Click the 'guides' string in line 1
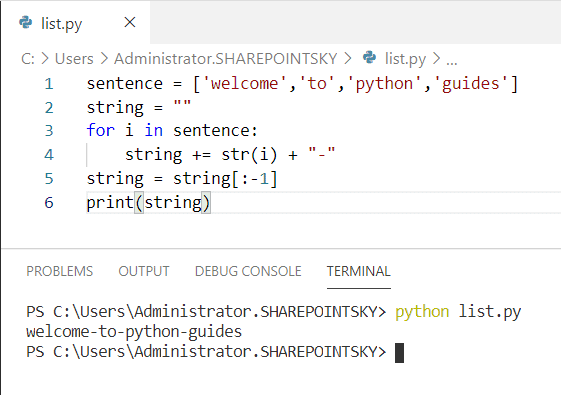The height and width of the screenshot is (395, 561). 470,84
